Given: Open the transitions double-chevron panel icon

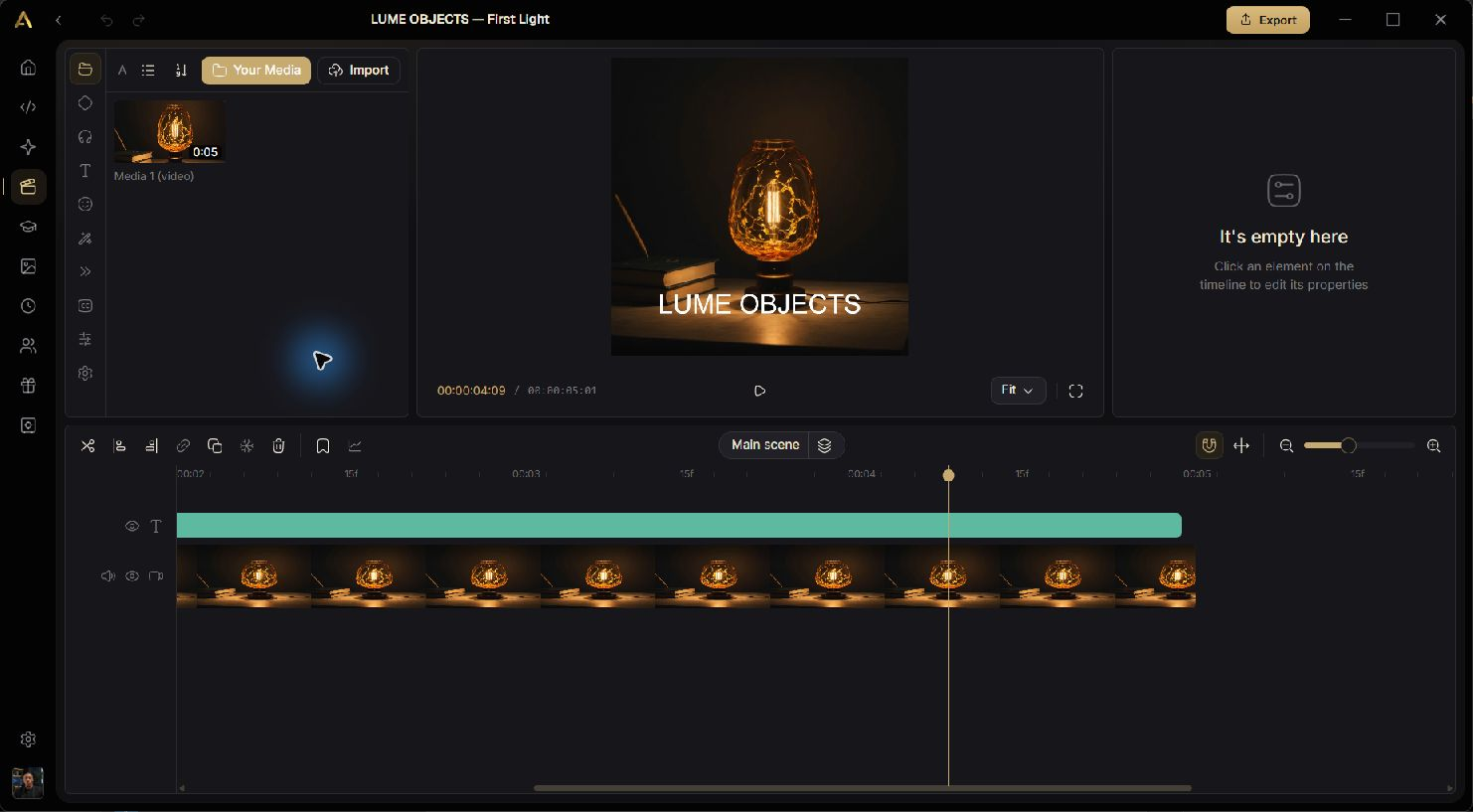Looking at the screenshot, I should 85,271.
